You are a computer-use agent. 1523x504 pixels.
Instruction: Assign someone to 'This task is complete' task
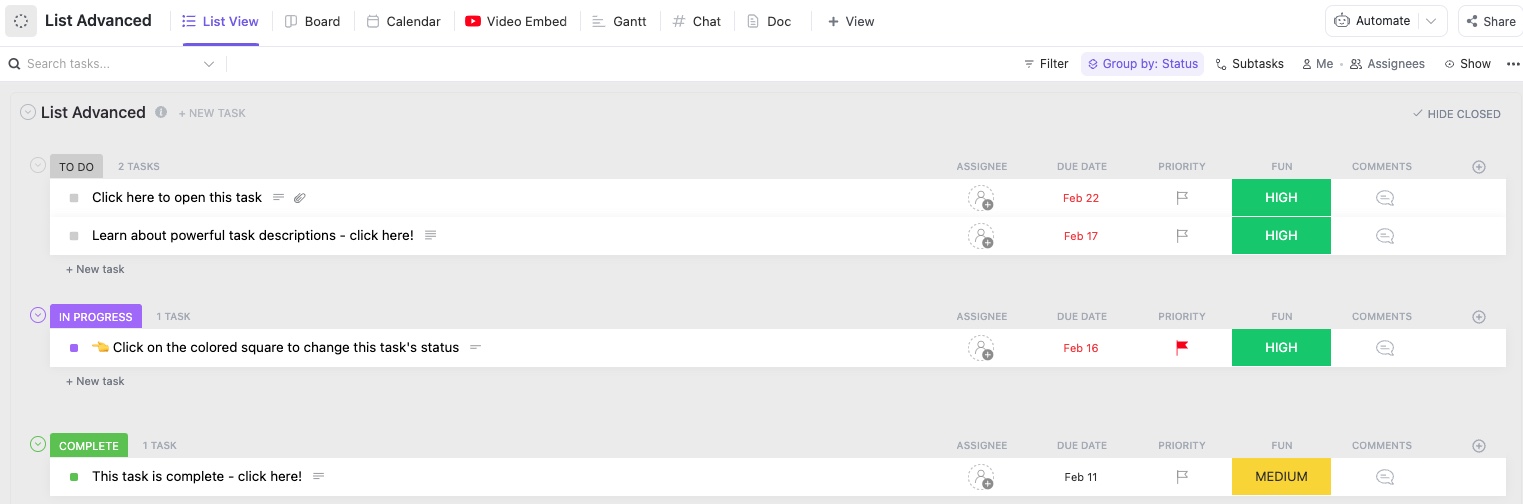981,477
